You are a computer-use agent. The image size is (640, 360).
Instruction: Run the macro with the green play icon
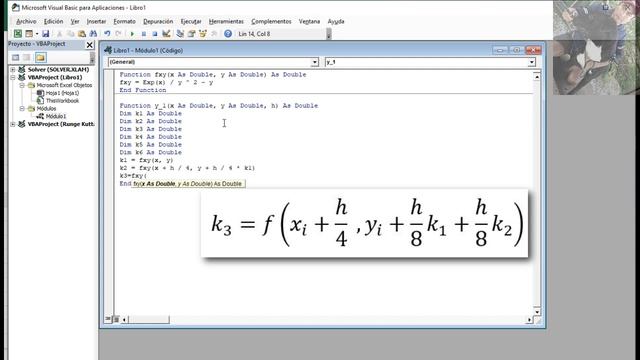tap(132, 34)
